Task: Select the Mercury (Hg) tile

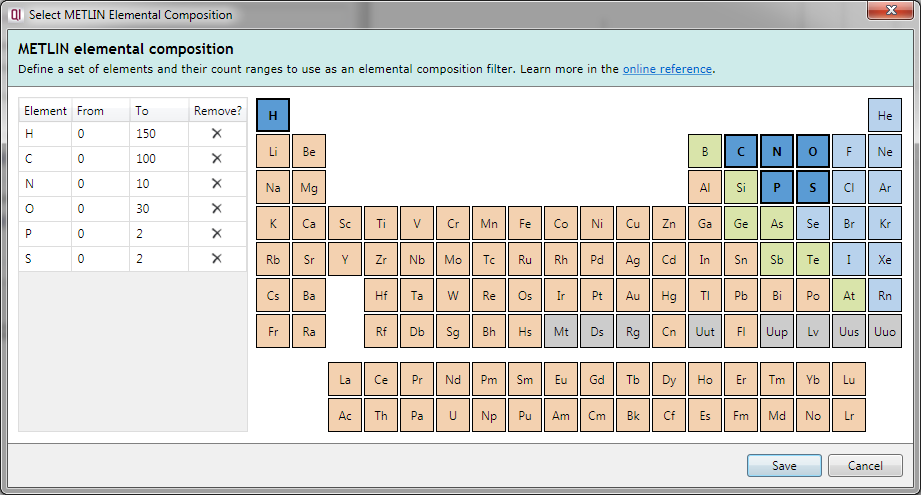Action: pos(669,295)
